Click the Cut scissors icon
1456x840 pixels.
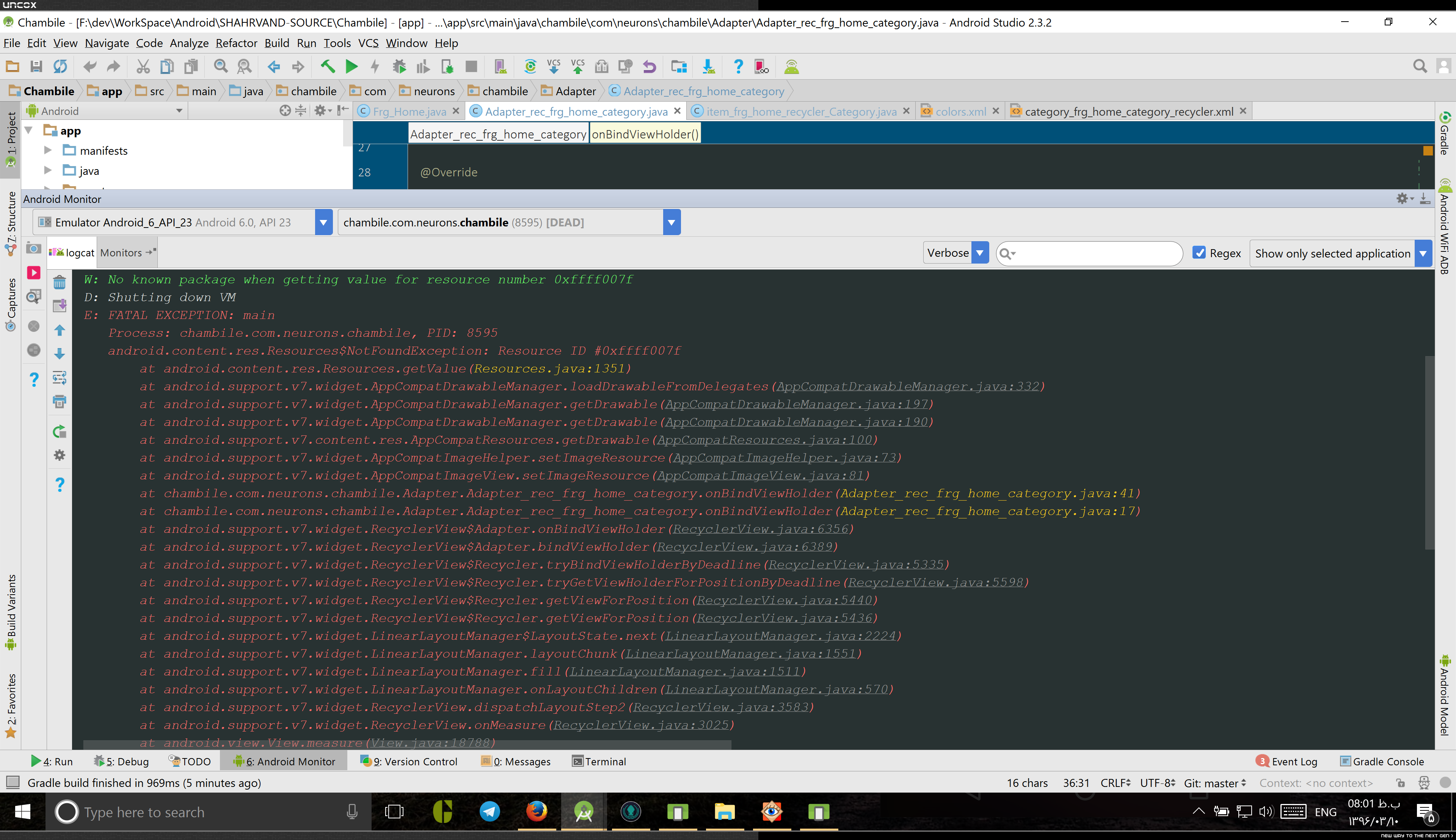[x=143, y=67]
